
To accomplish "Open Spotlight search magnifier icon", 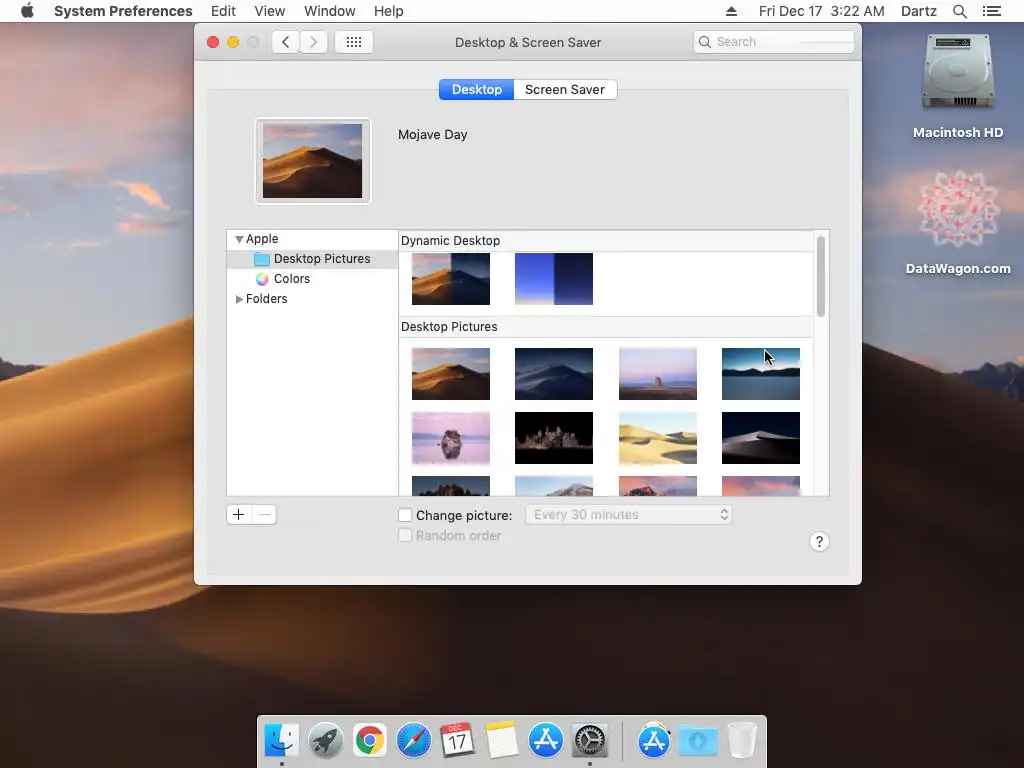I will (x=960, y=11).
